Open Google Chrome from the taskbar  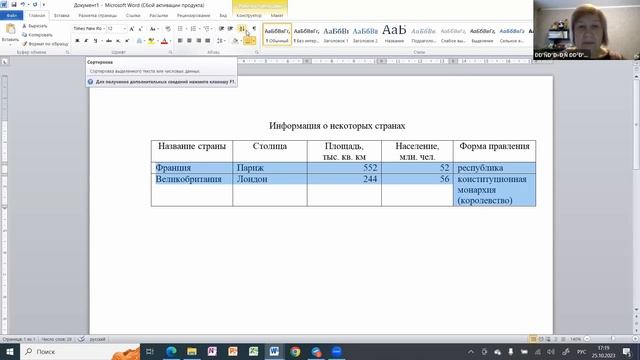pyautogui.click(x=295, y=351)
